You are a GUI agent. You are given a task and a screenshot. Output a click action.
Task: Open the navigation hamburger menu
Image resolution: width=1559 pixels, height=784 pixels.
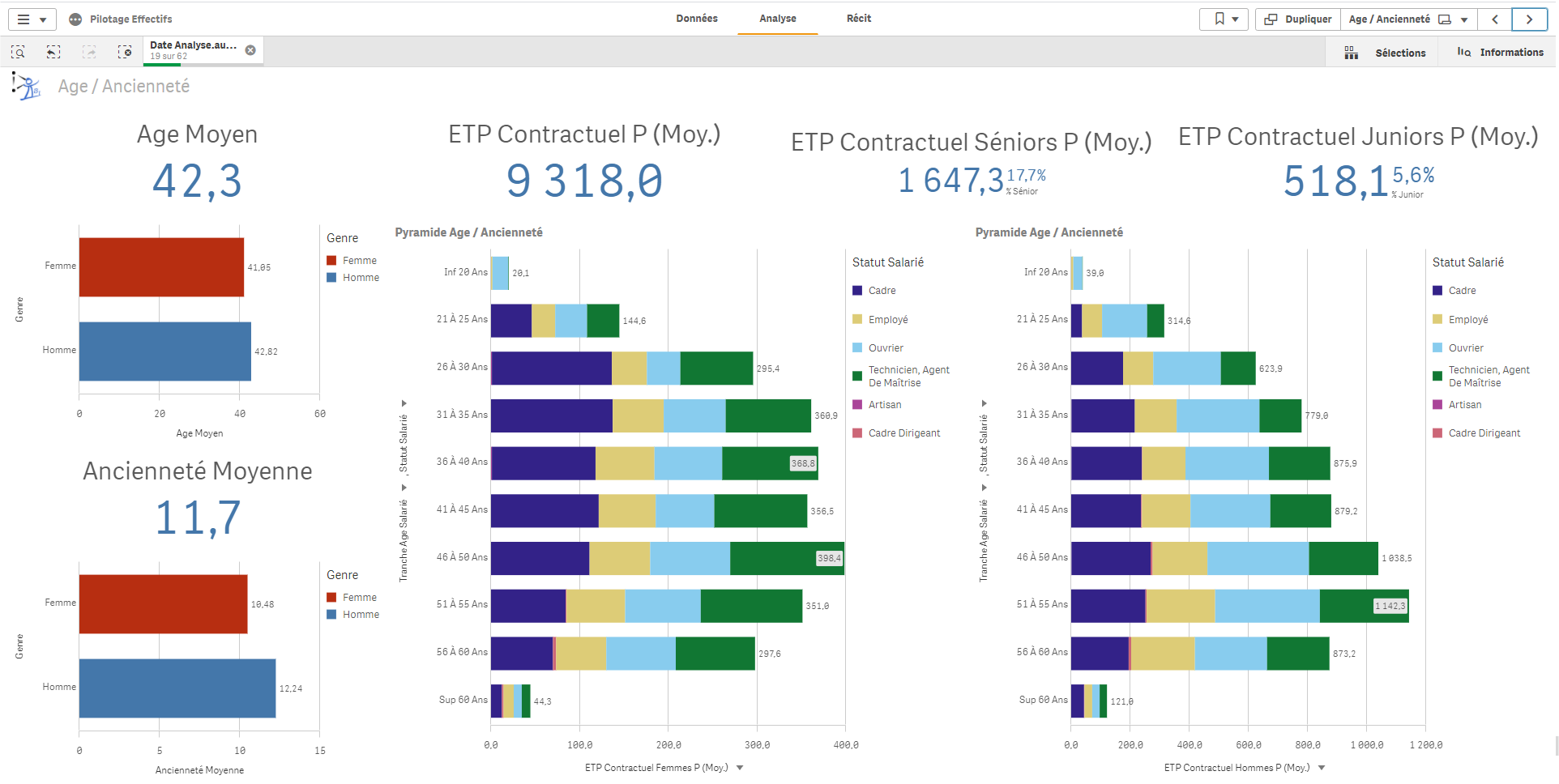coord(32,19)
